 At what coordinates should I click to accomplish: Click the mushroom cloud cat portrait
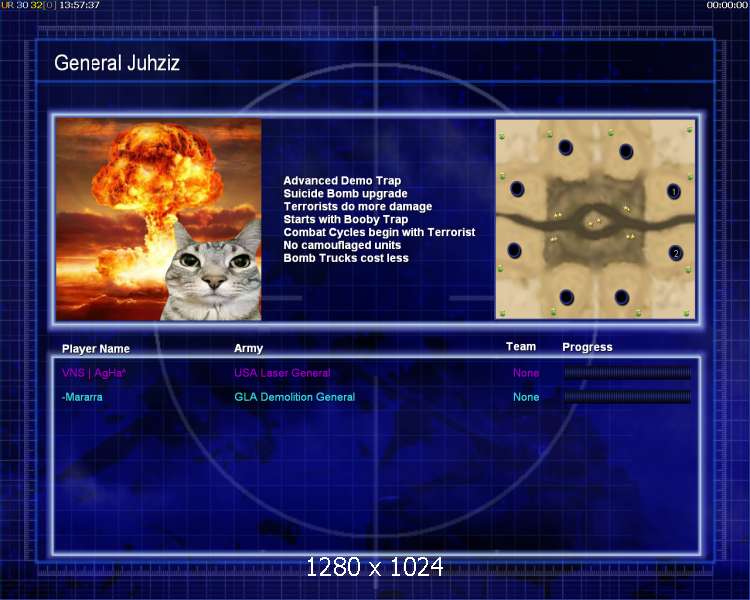point(158,219)
